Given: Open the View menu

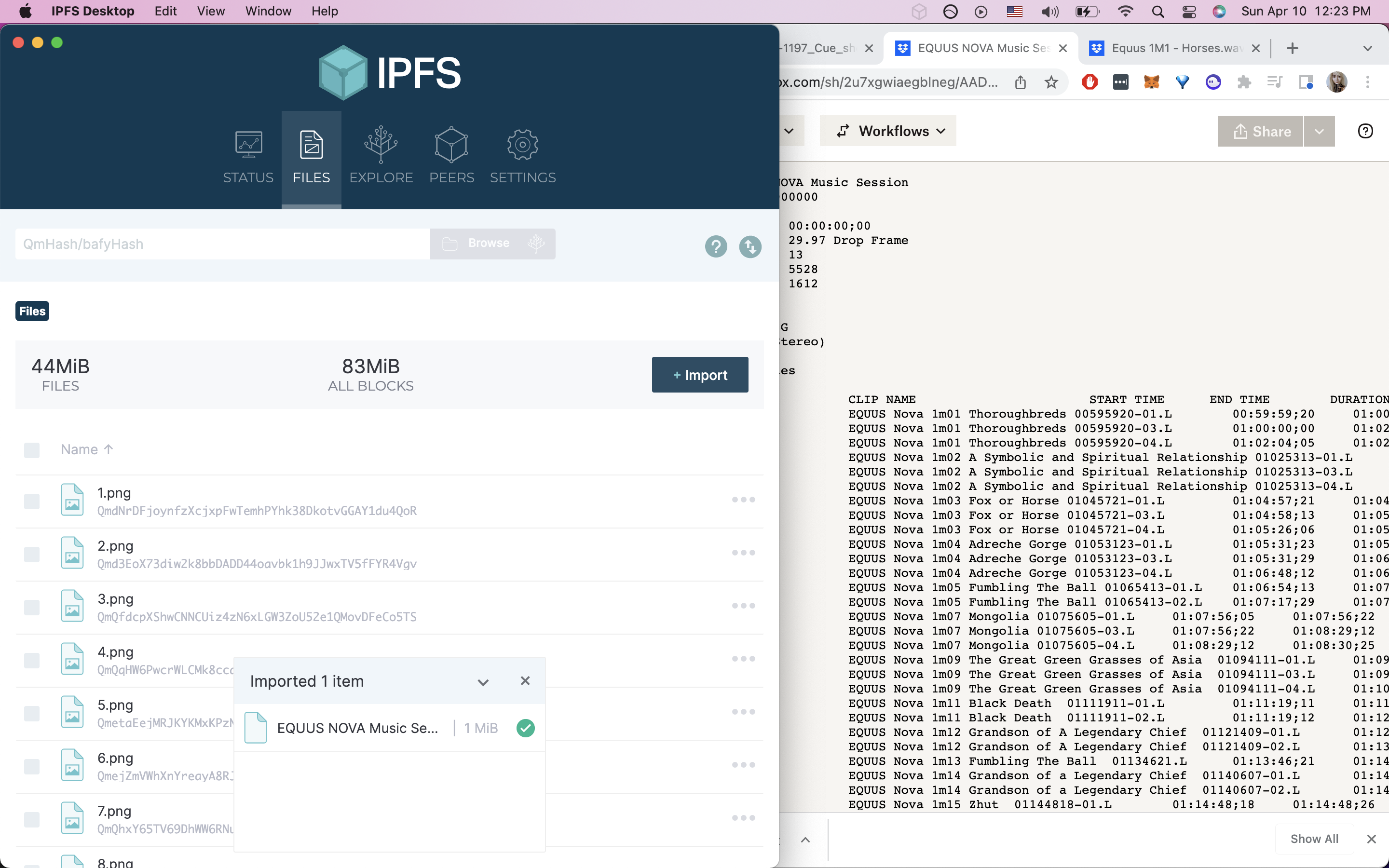Looking at the screenshot, I should (211, 12).
